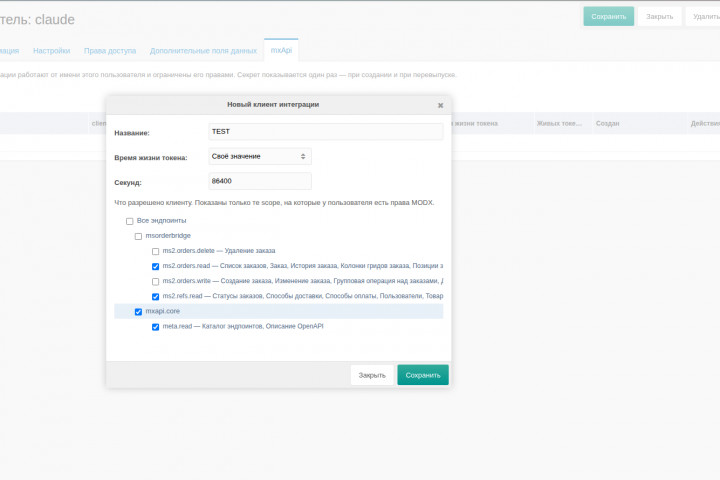Screen dimensions: 720x480
Task: Click the 'ms2.orders.delete — Удаление заказа' label
Action: pos(219,251)
